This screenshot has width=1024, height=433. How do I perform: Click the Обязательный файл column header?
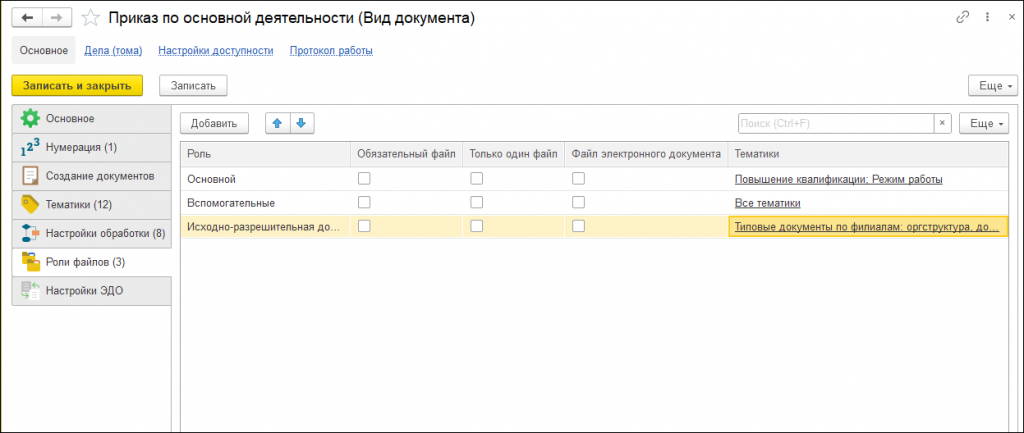coord(407,153)
